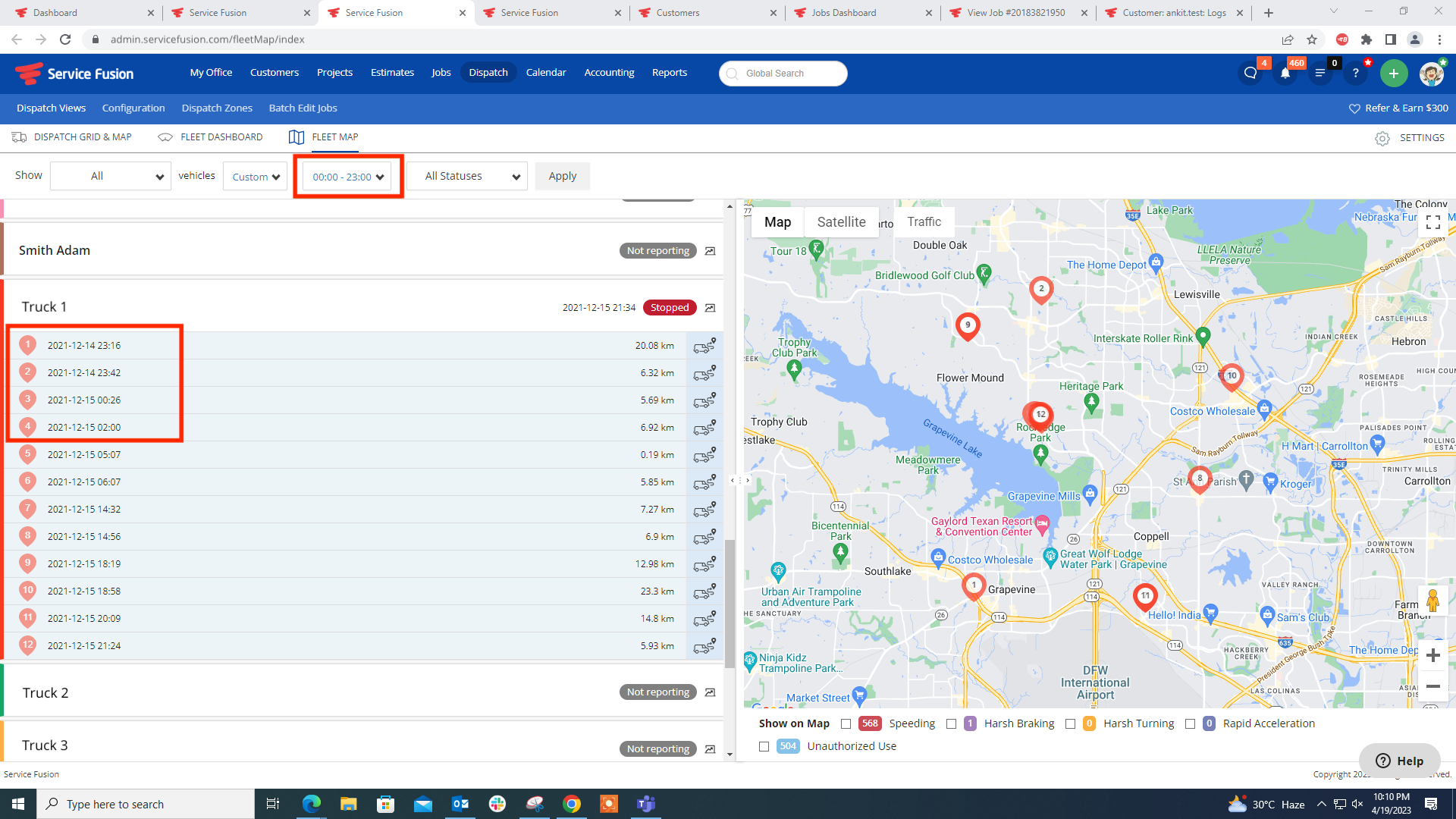Open the Configuration link

pos(133,108)
